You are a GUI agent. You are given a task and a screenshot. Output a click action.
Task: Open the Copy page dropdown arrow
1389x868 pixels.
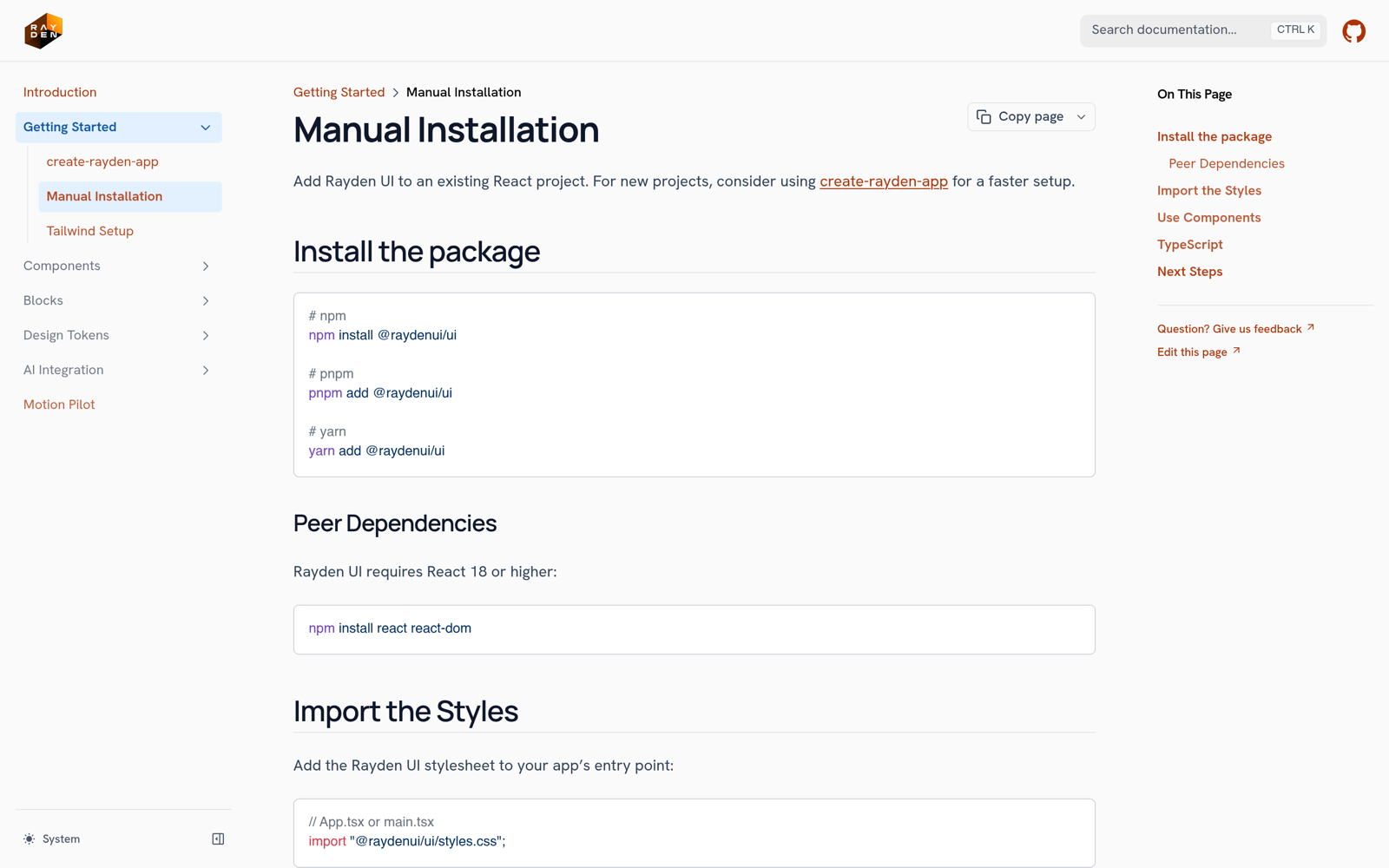click(1081, 117)
